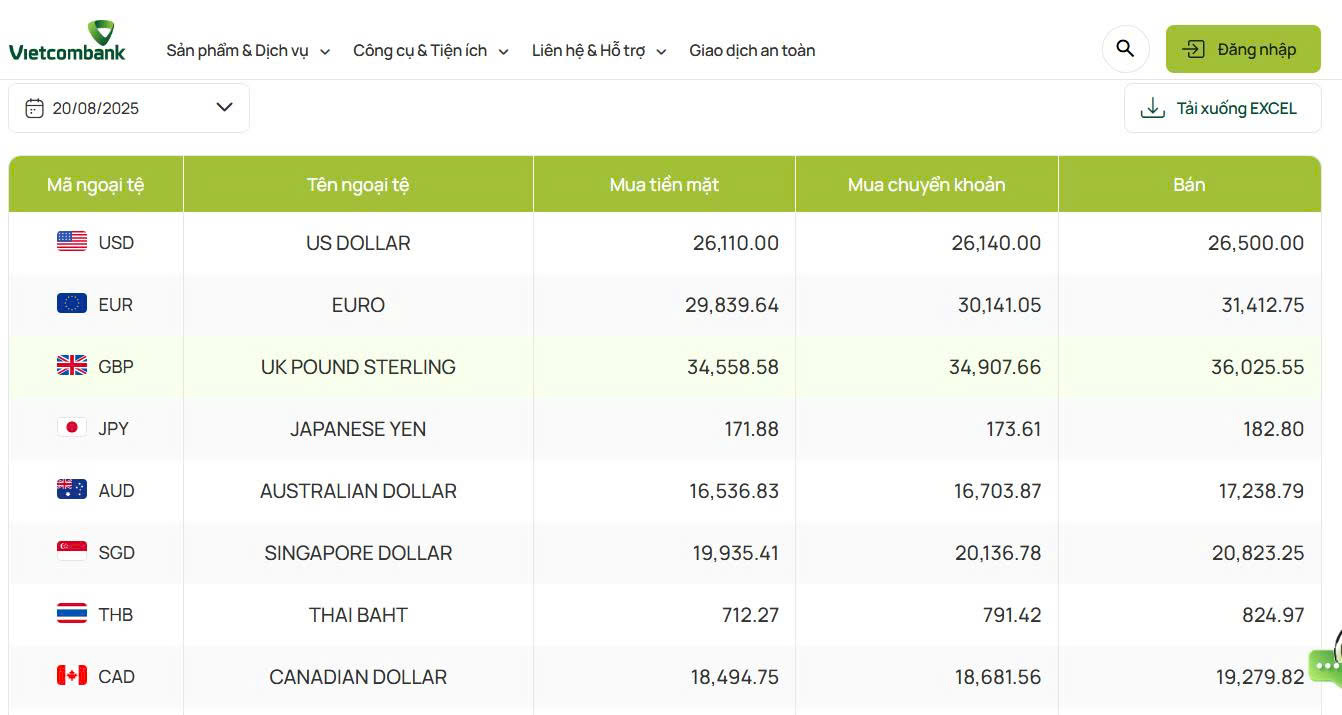Viewport: 1342px width, 715px height.
Task: Click the EU flag icon beside EUR
Action: 71,304
